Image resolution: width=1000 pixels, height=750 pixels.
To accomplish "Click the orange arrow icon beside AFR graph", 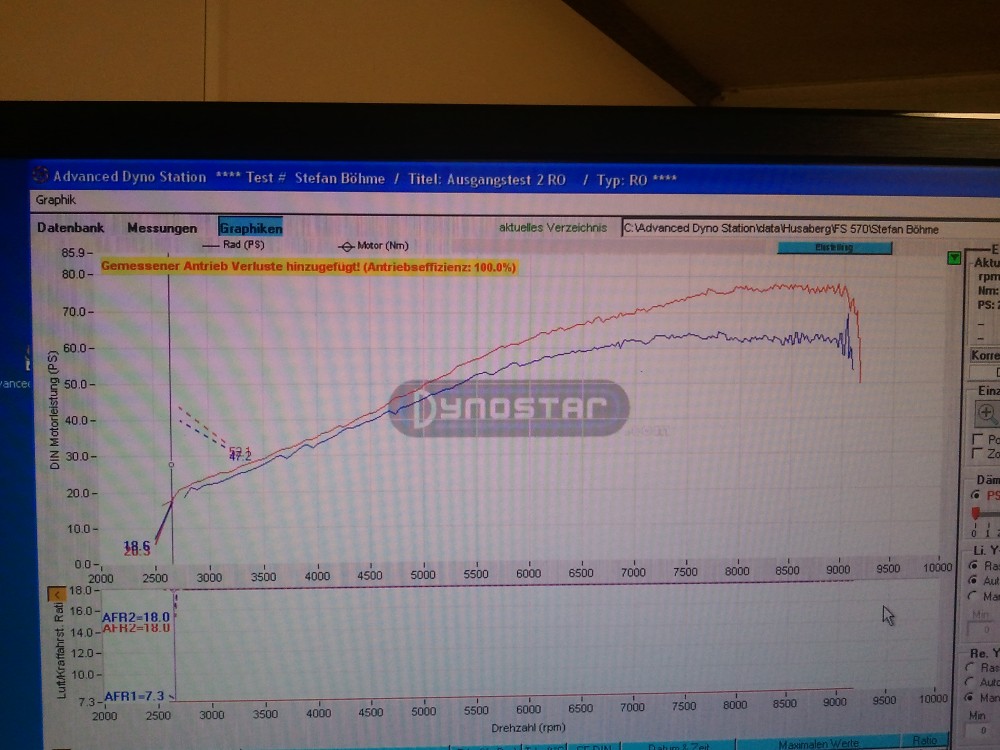I will pyautogui.click(x=56, y=595).
